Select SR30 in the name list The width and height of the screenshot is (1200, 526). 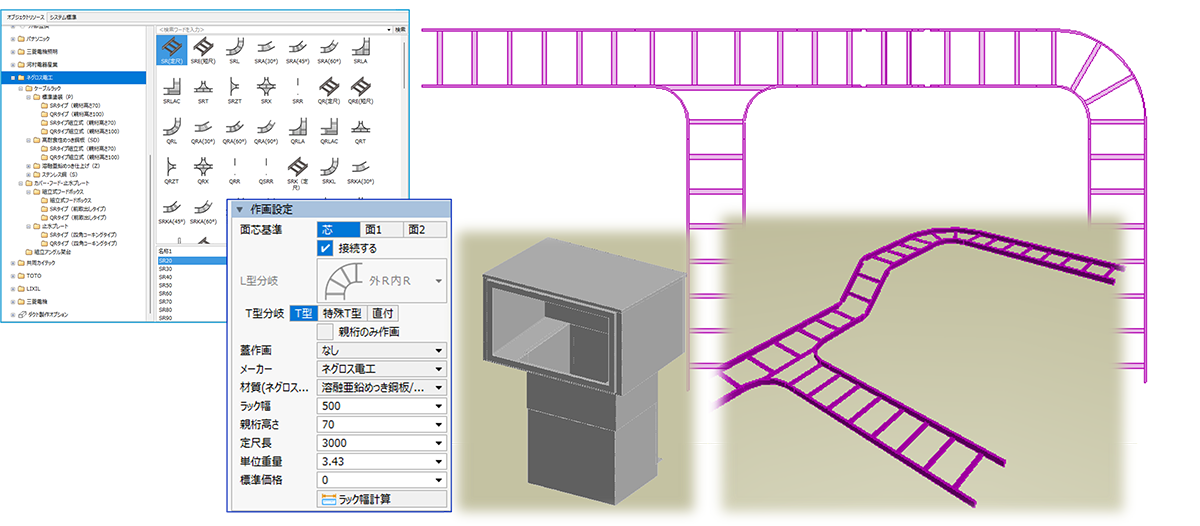click(x=166, y=269)
